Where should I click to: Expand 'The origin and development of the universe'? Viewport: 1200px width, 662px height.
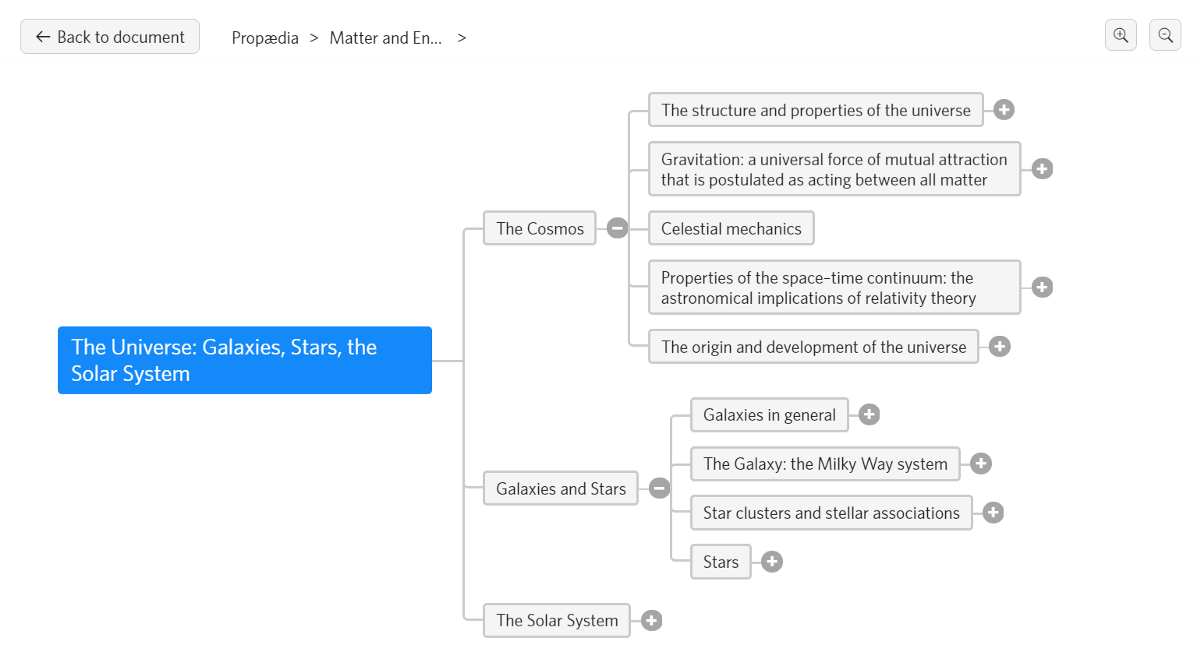1000,347
